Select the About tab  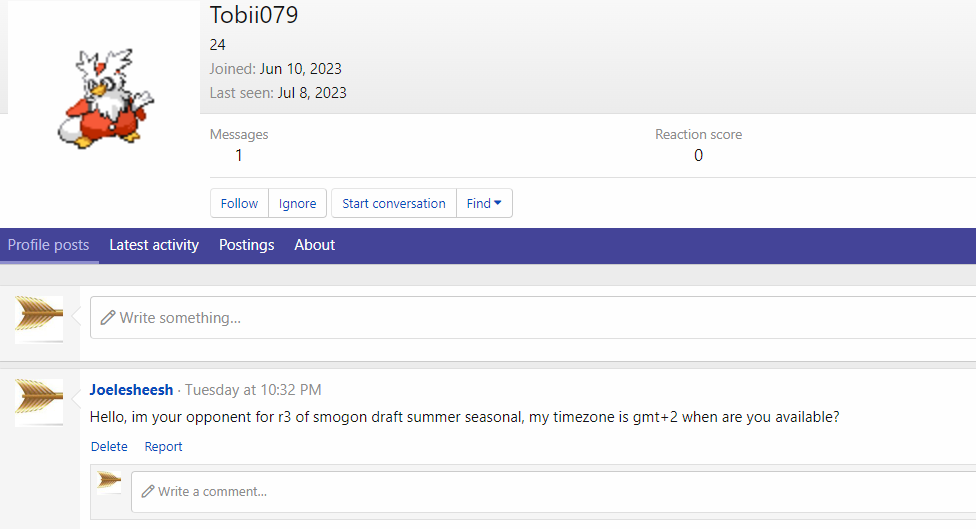tap(314, 245)
